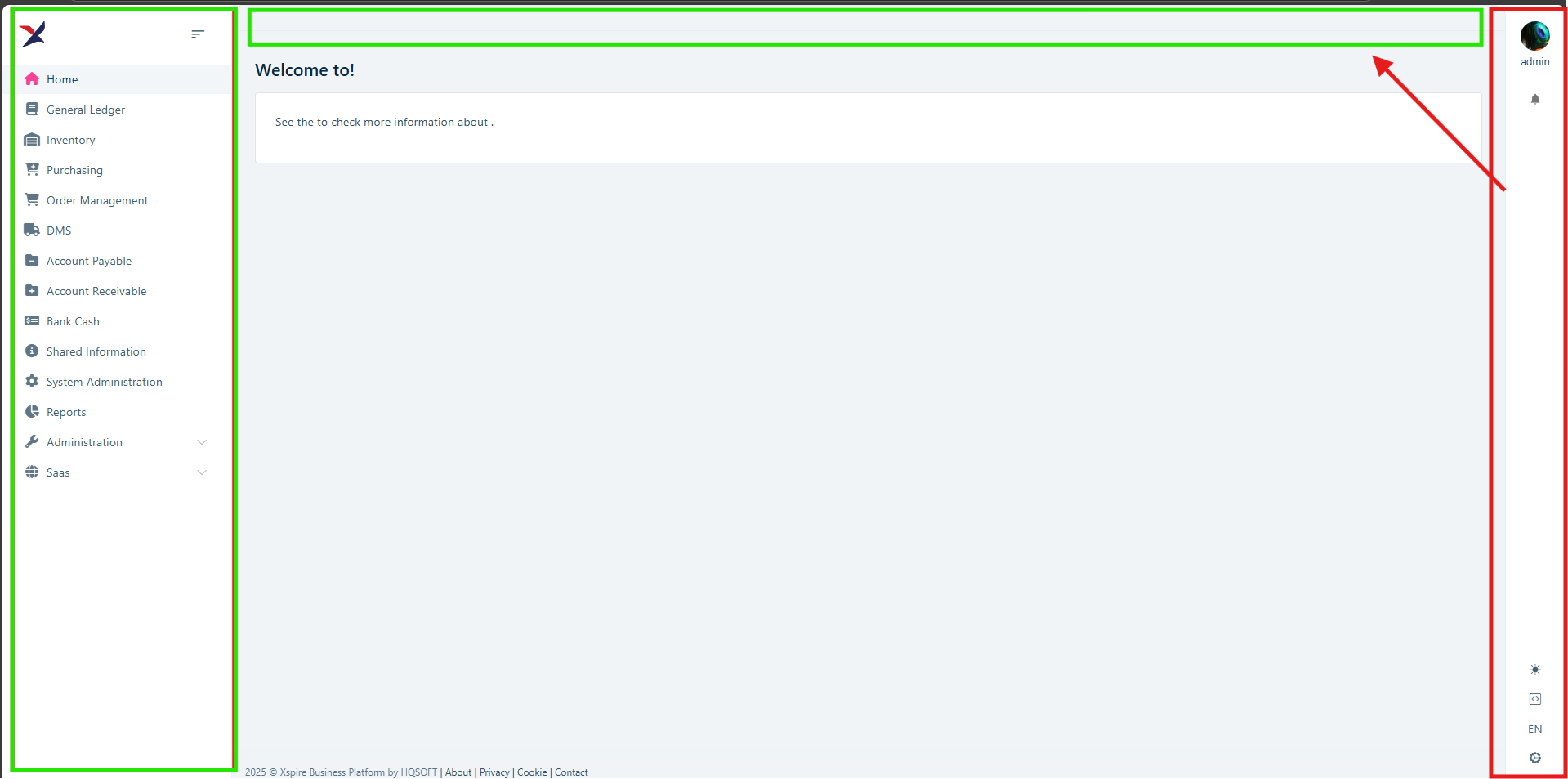Open the admin user avatar
The width and height of the screenshot is (1568, 779).
(x=1534, y=36)
